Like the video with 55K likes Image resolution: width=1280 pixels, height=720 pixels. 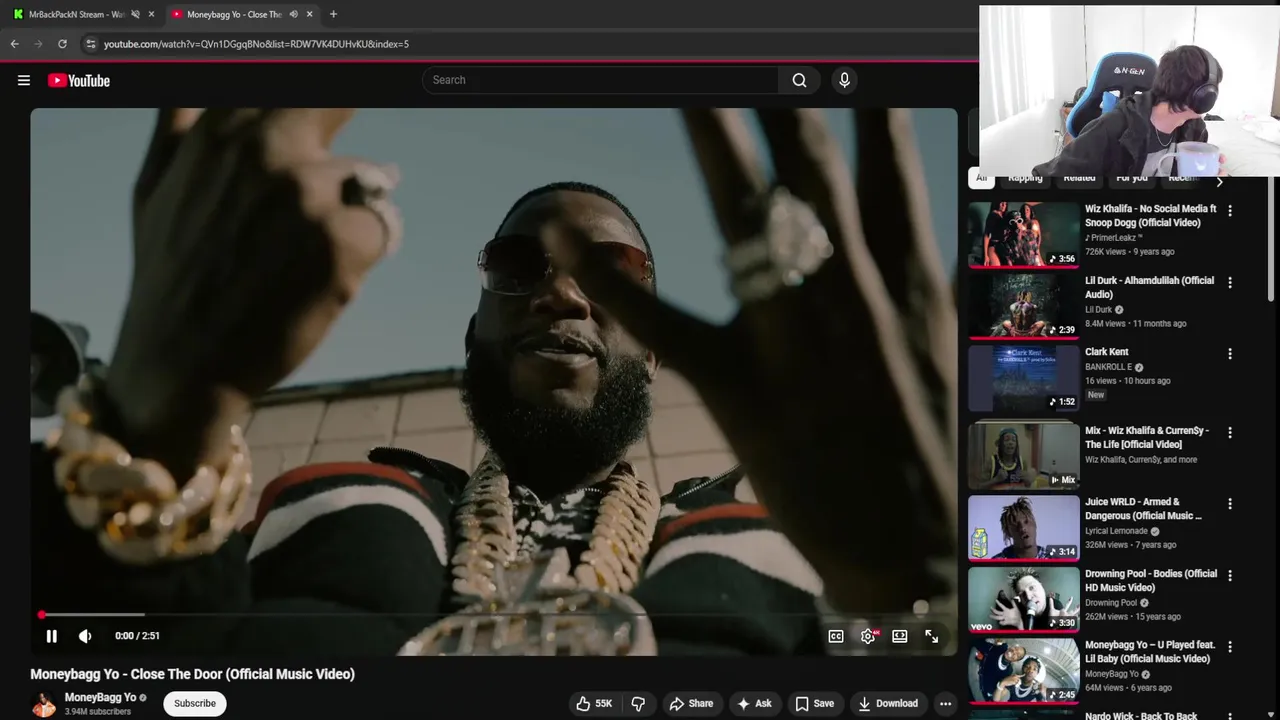[593, 704]
